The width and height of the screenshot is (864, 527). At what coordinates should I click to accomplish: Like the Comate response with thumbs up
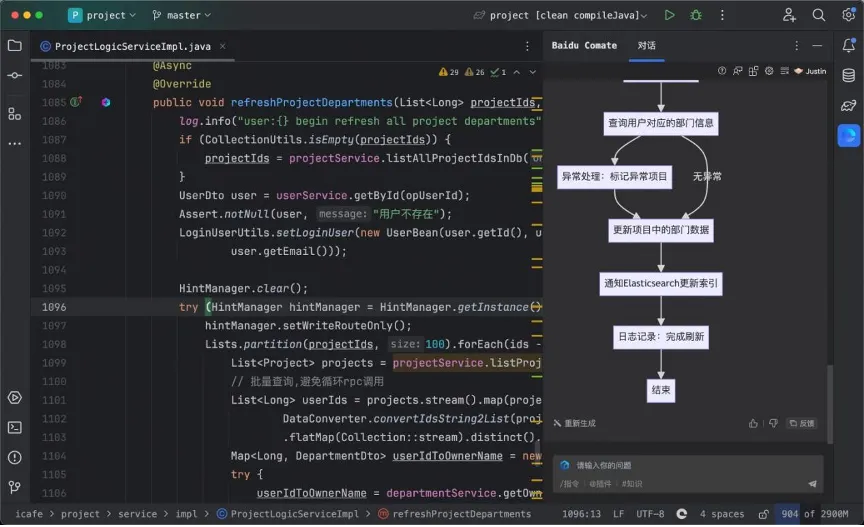pos(754,423)
